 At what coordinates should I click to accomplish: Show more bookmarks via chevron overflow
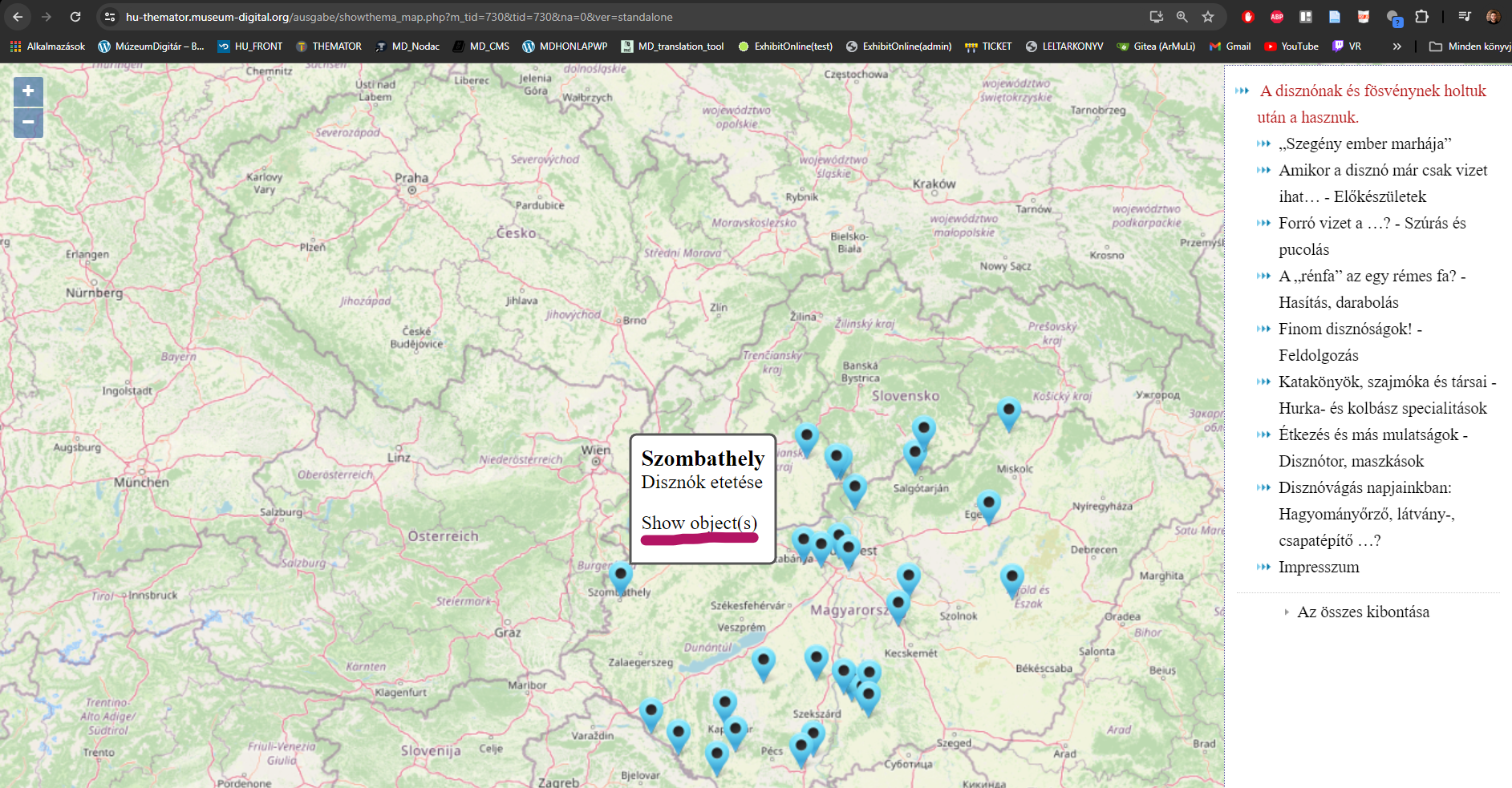[1396, 46]
